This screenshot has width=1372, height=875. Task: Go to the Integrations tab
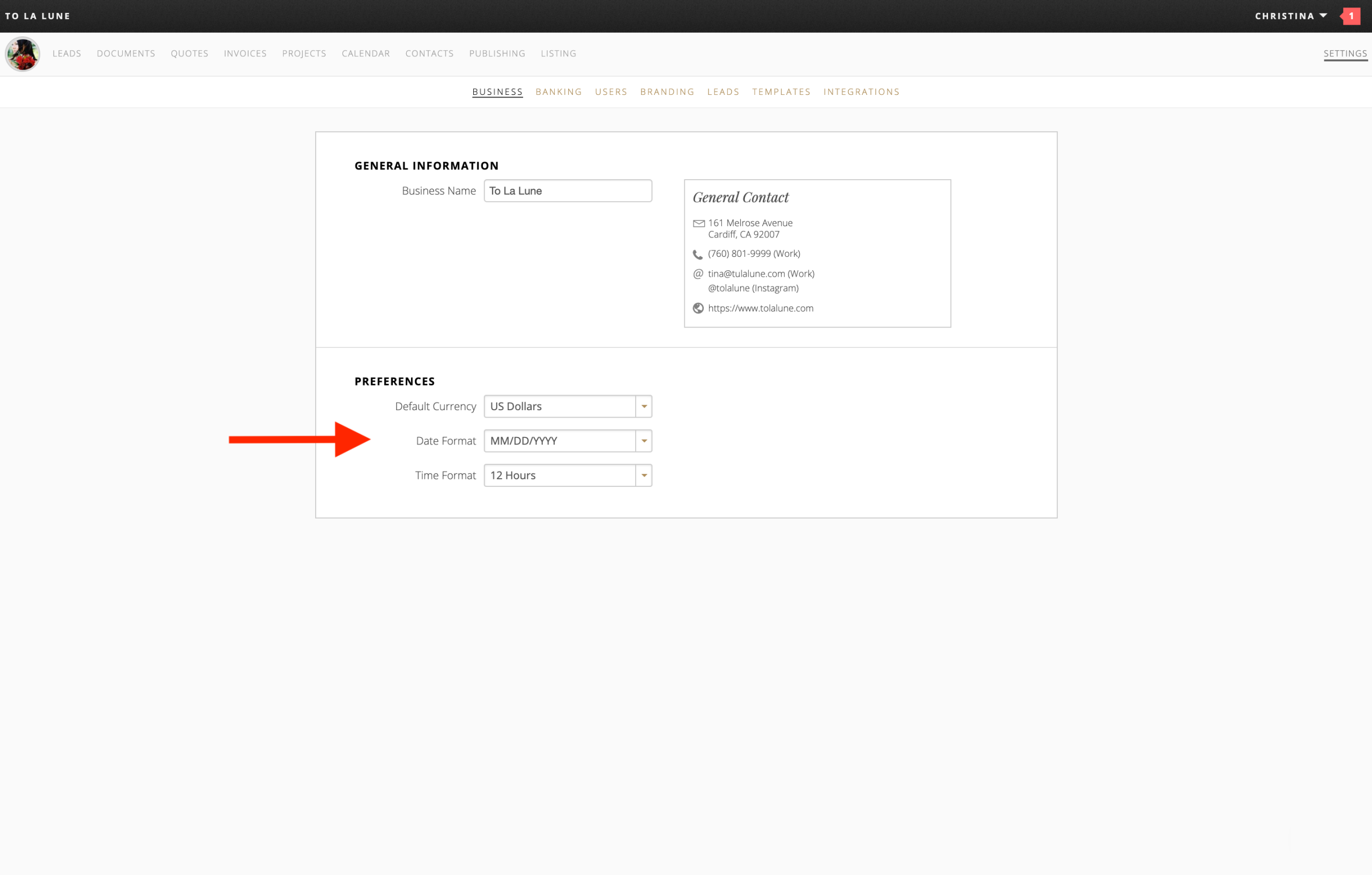pos(861,92)
